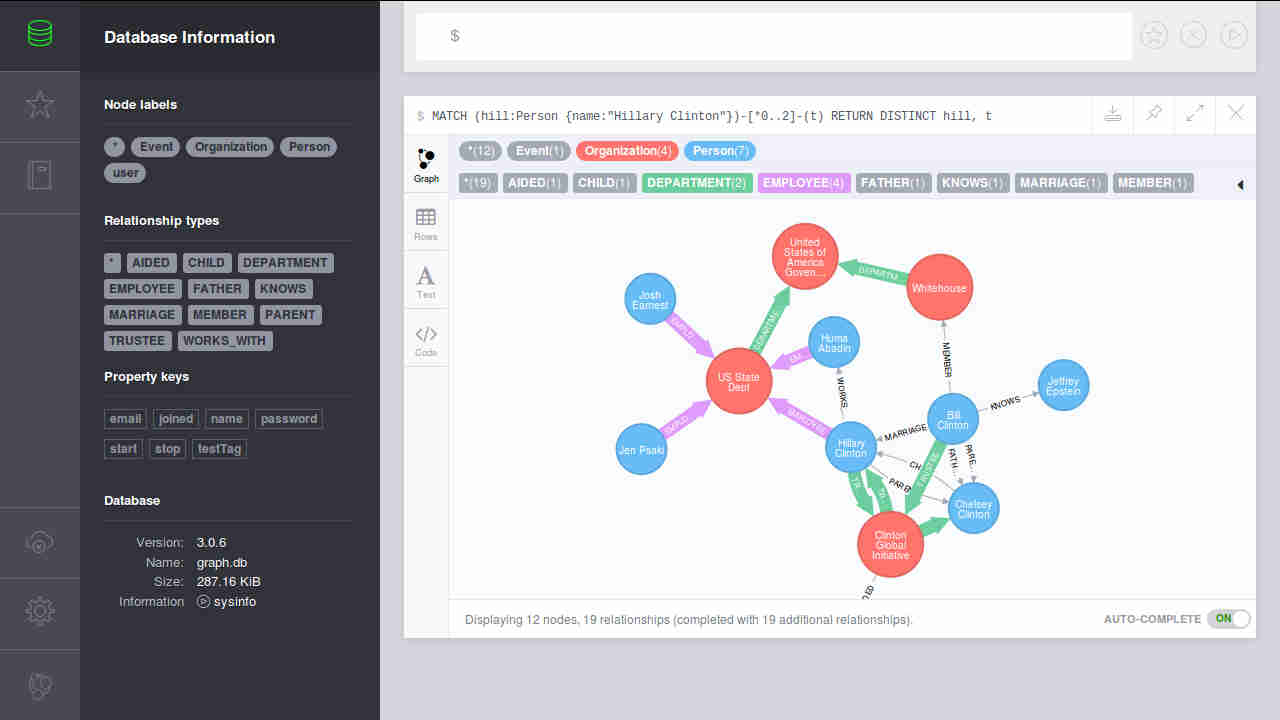Click the AIDED(1) legend badge
This screenshot has width=1280, height=720.
536,183
